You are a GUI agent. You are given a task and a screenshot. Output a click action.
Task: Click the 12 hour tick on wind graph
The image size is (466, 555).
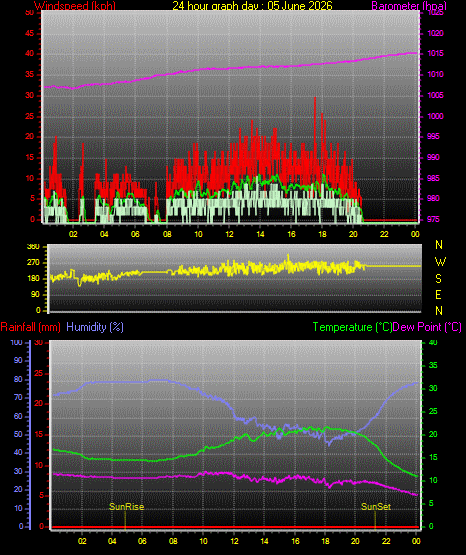click(229, 234)
